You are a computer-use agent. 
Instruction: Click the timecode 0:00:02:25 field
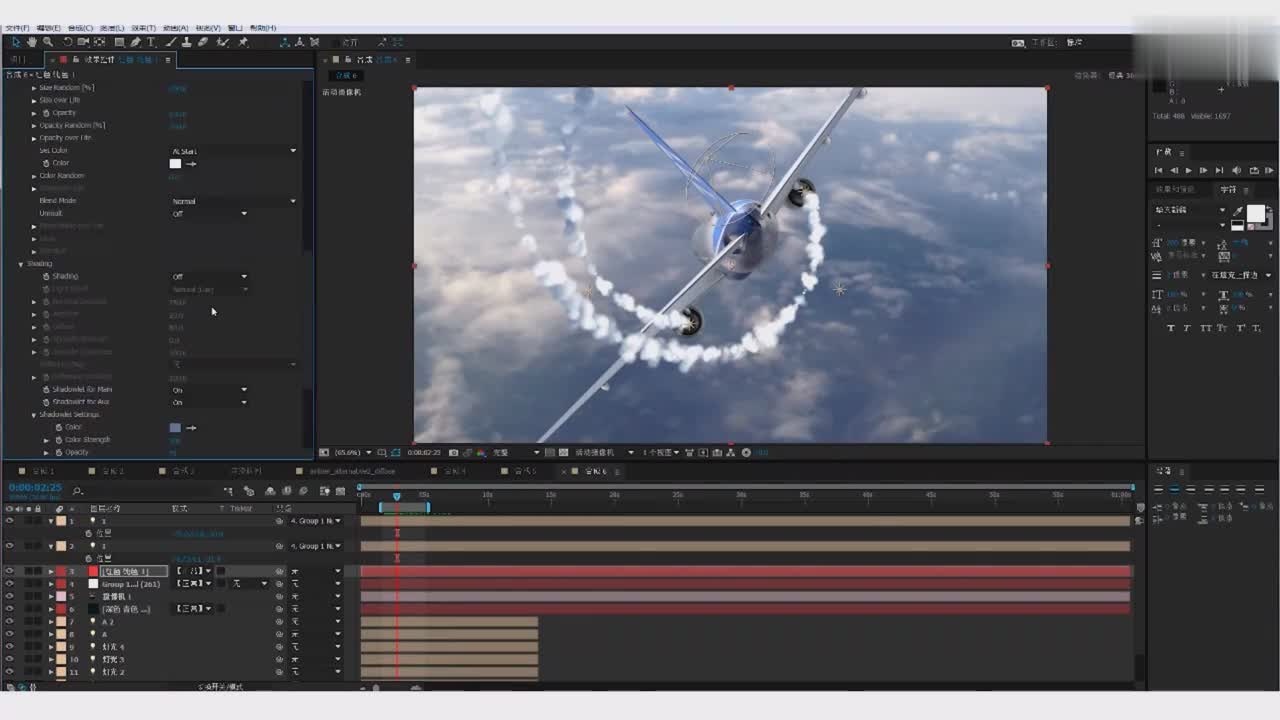coord(35,488)
